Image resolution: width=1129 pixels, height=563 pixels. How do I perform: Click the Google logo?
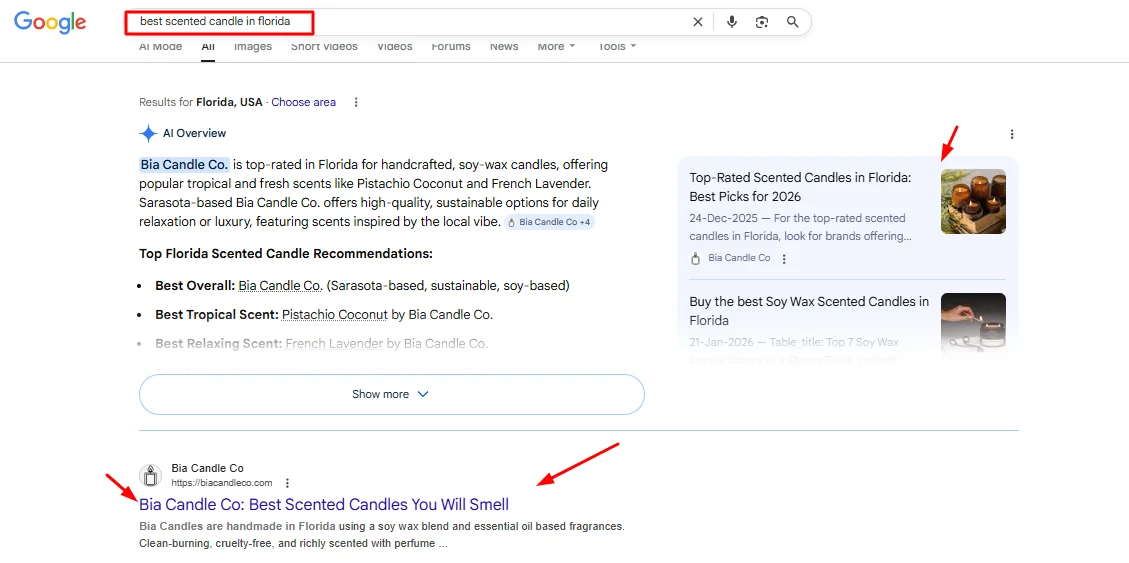tap(50, 22)
